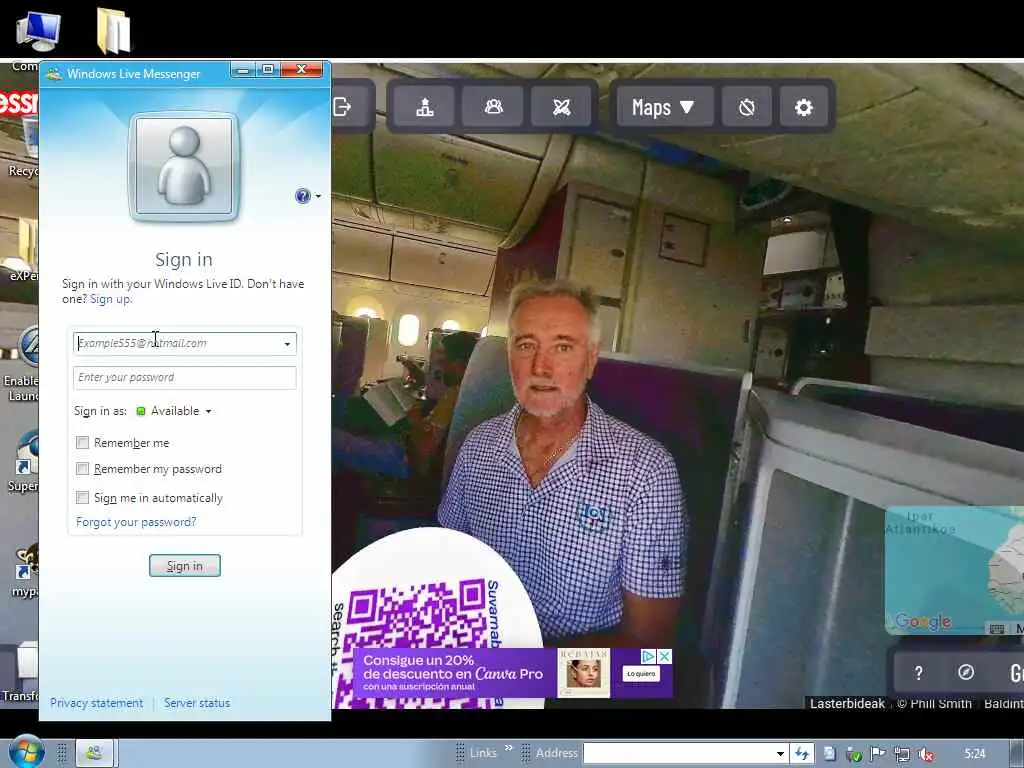Open the leaderboard podium icon
Viewport: 1024px width, 768px height.
tap(425, 106)
